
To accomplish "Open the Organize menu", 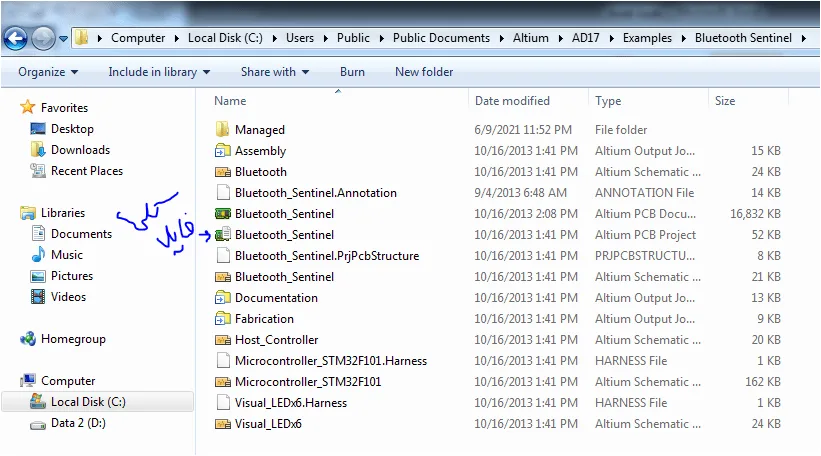I will (x=48, y=72).
